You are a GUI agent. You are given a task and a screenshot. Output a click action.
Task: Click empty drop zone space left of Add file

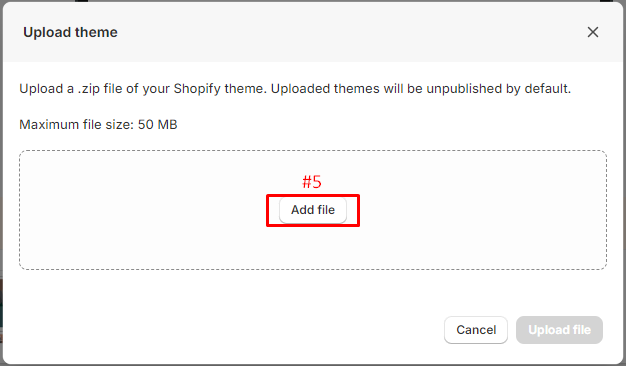pos(143,210)
